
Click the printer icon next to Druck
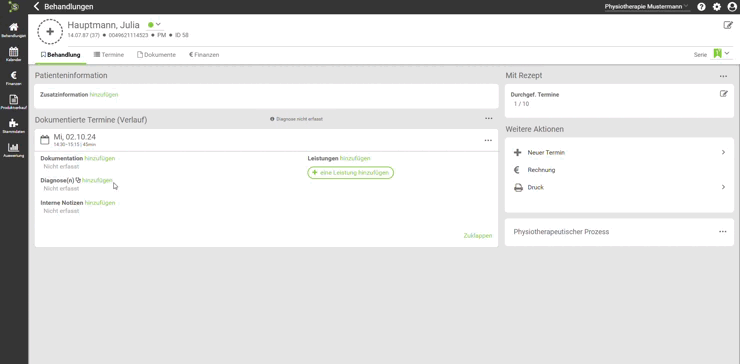point(518,187)
